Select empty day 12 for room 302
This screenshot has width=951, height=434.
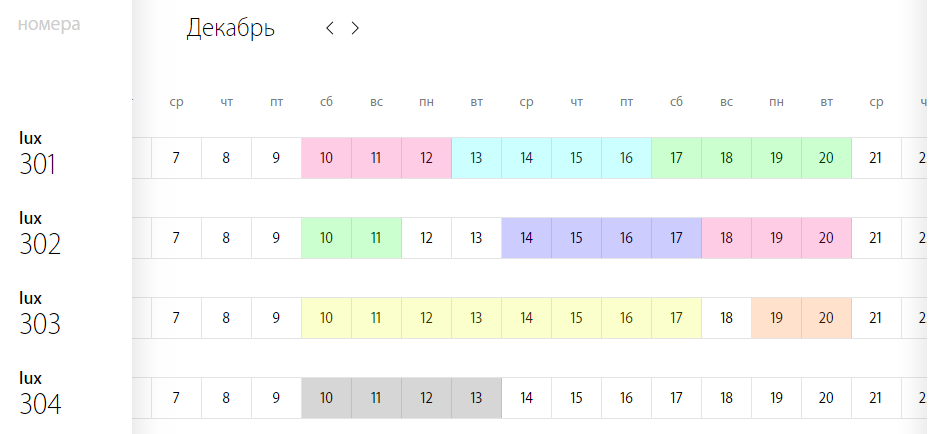[426, 238]
